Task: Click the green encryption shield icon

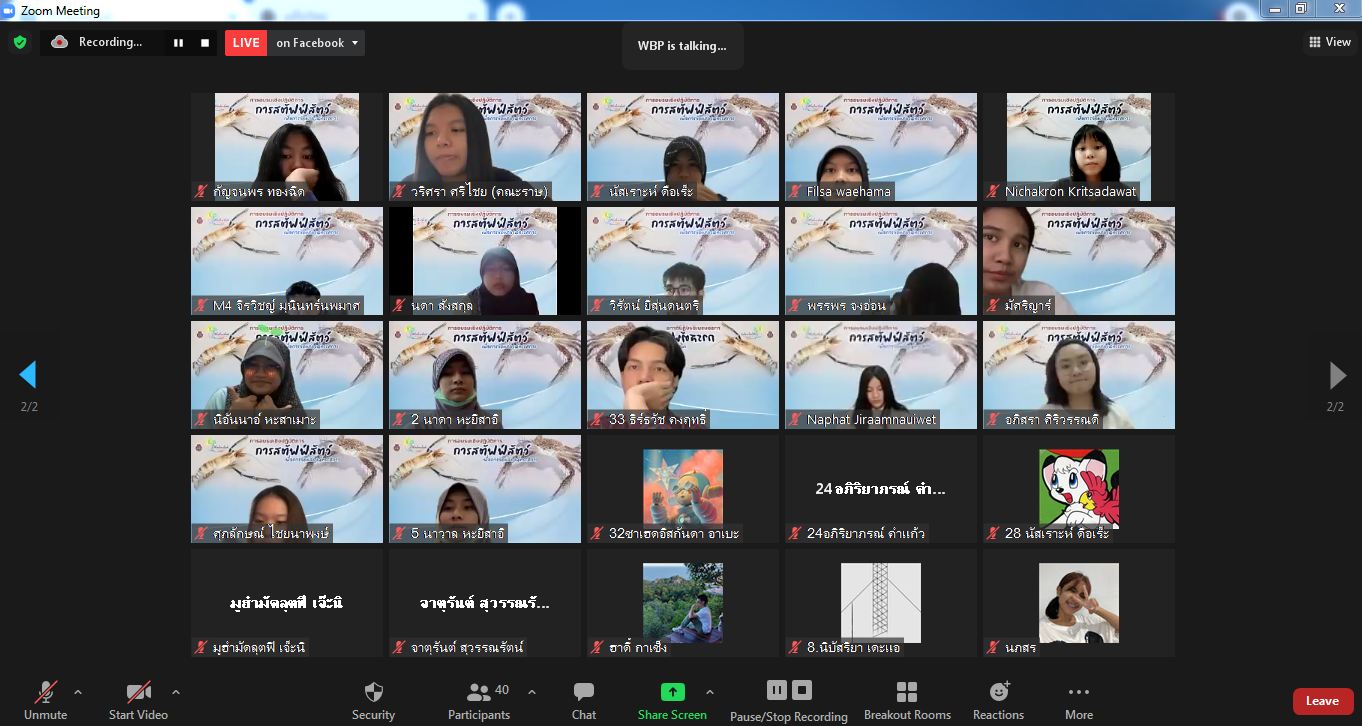Action: pyautogui.click(x=19, y=42)
